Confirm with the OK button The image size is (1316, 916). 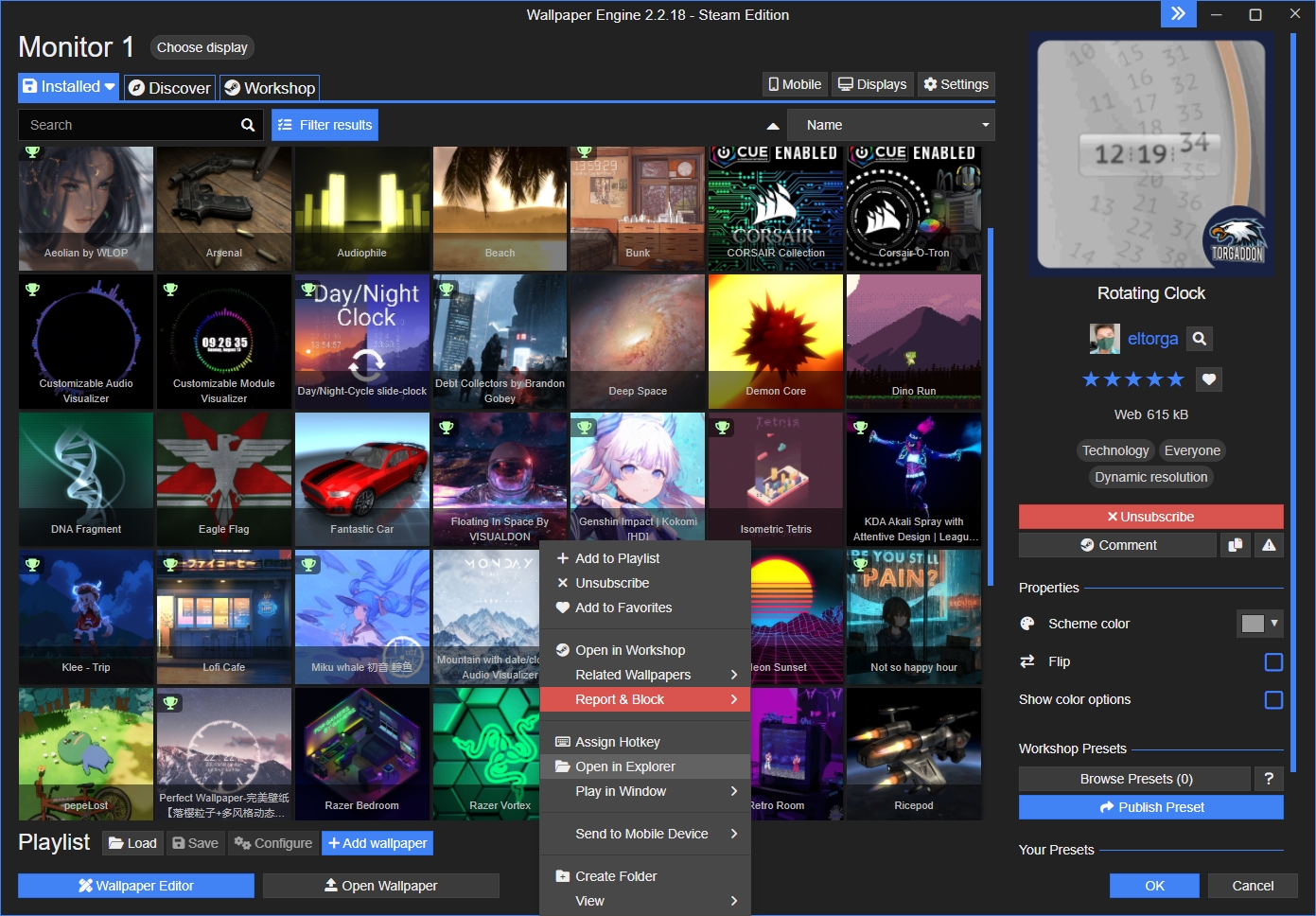click(x=1154, y=886)
